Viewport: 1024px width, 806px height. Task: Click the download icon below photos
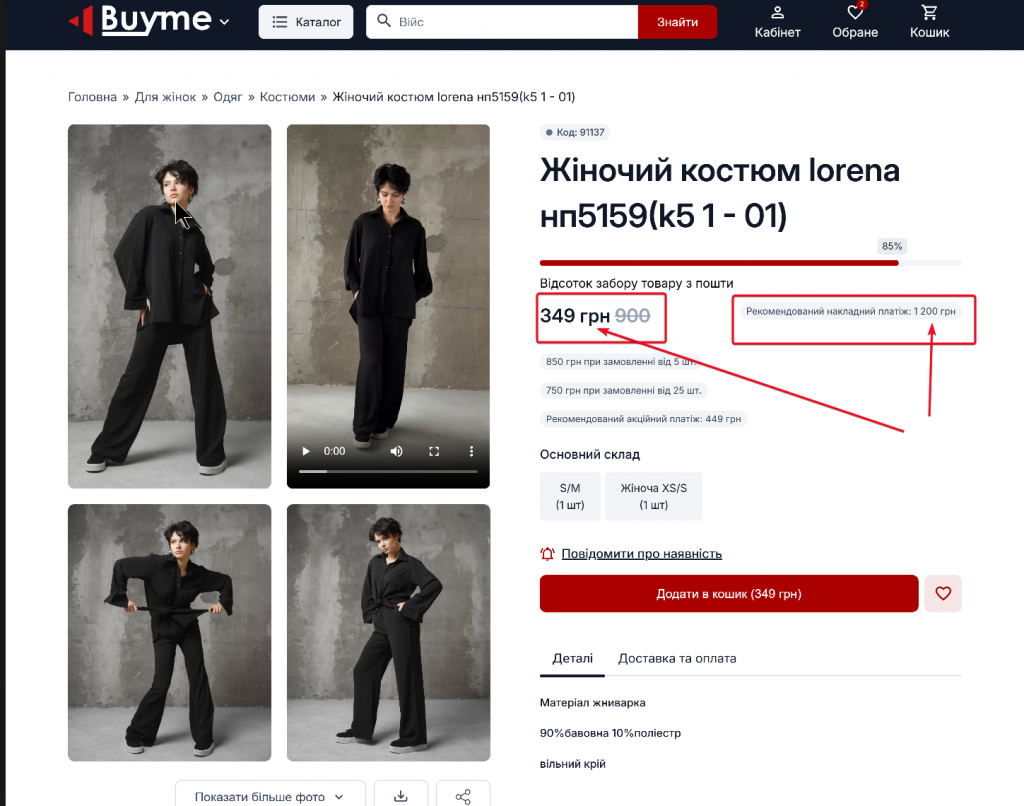(401, 796)
